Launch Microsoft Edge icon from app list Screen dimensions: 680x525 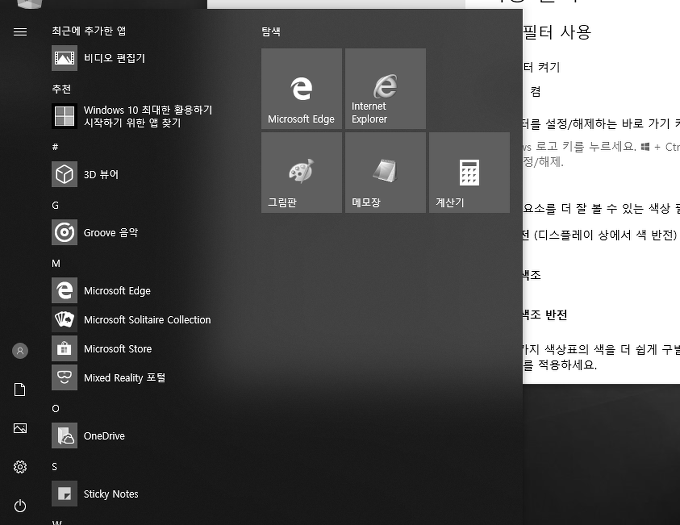[x=64, y=290]
